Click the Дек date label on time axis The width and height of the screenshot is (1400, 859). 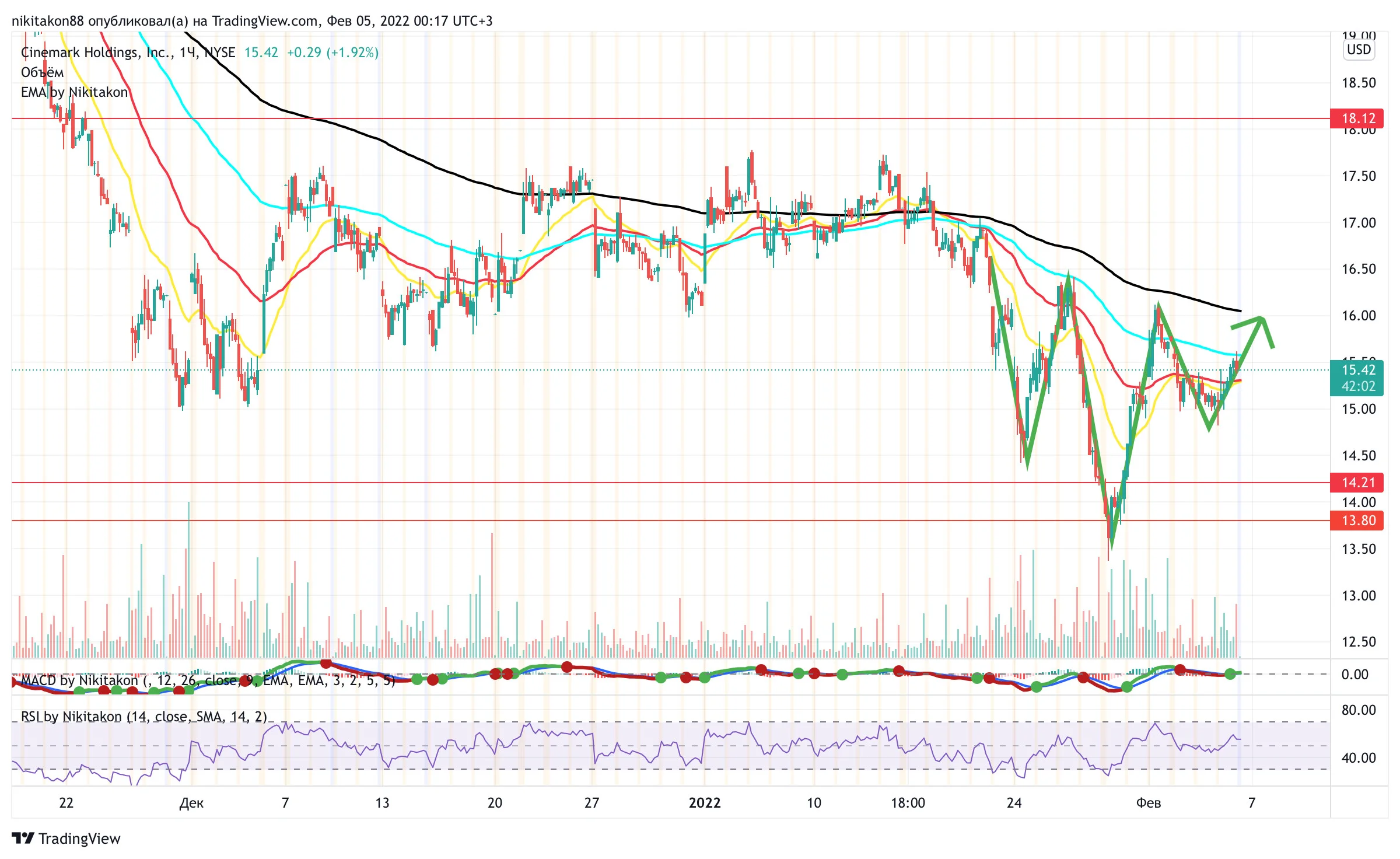[x=191, y=803]
